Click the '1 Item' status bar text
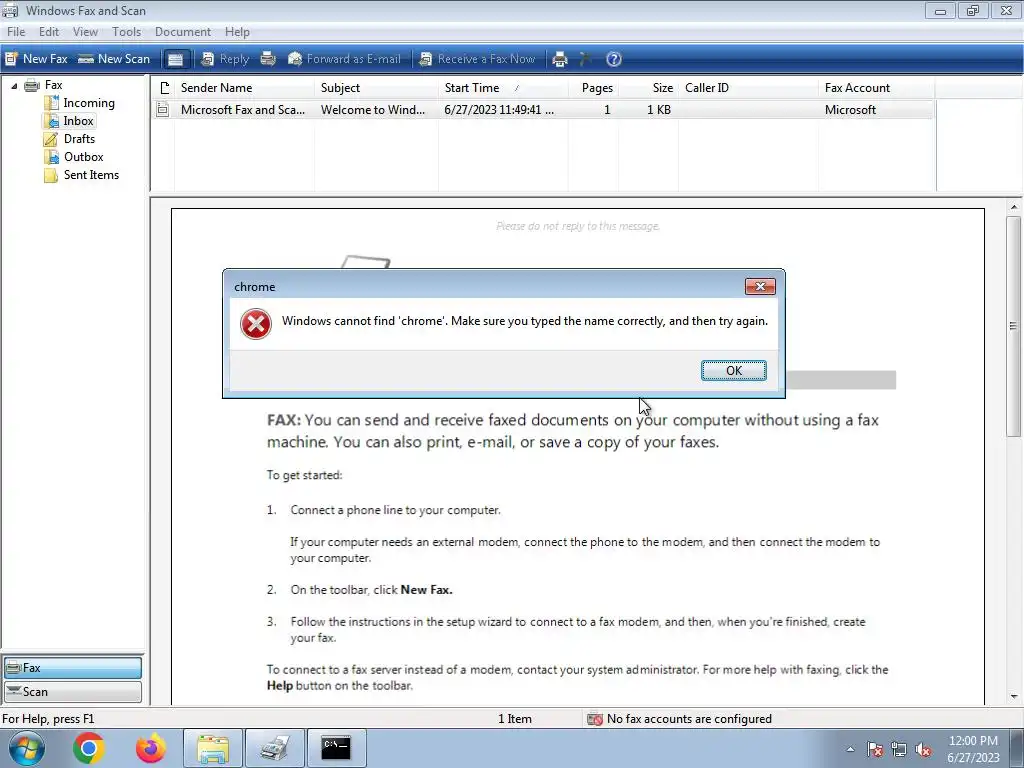 click(x=515, y=719)
